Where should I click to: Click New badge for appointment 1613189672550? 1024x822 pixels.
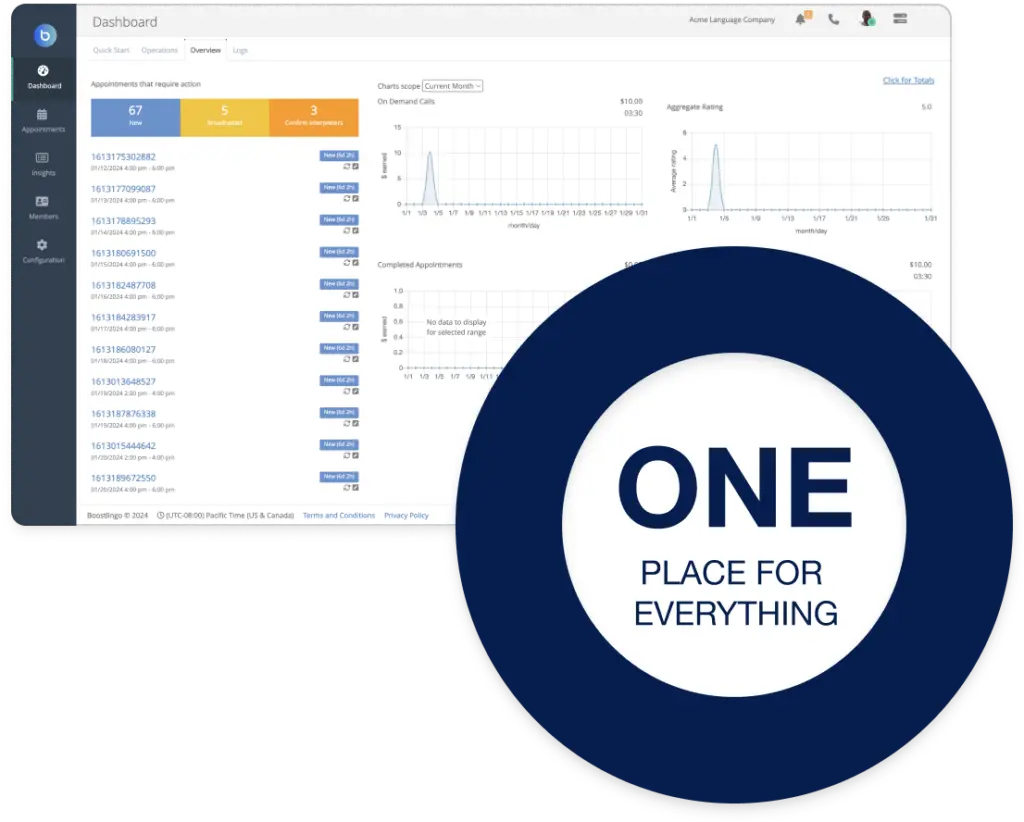pyautogui.click(x=339, y=477)
